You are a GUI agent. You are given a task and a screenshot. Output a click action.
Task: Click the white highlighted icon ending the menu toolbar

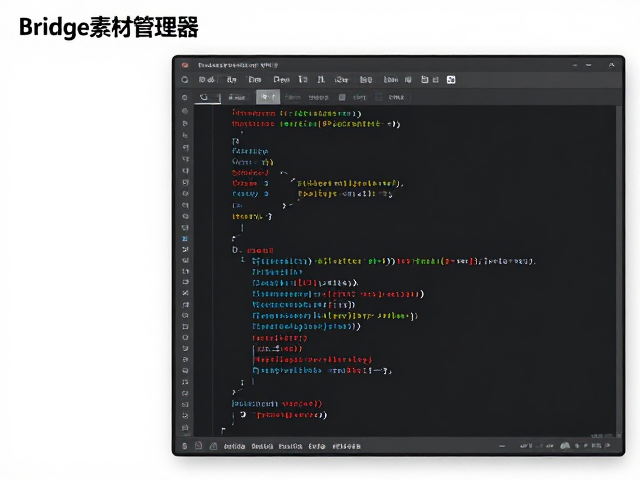pyautogui.click(x=451, y=80)
